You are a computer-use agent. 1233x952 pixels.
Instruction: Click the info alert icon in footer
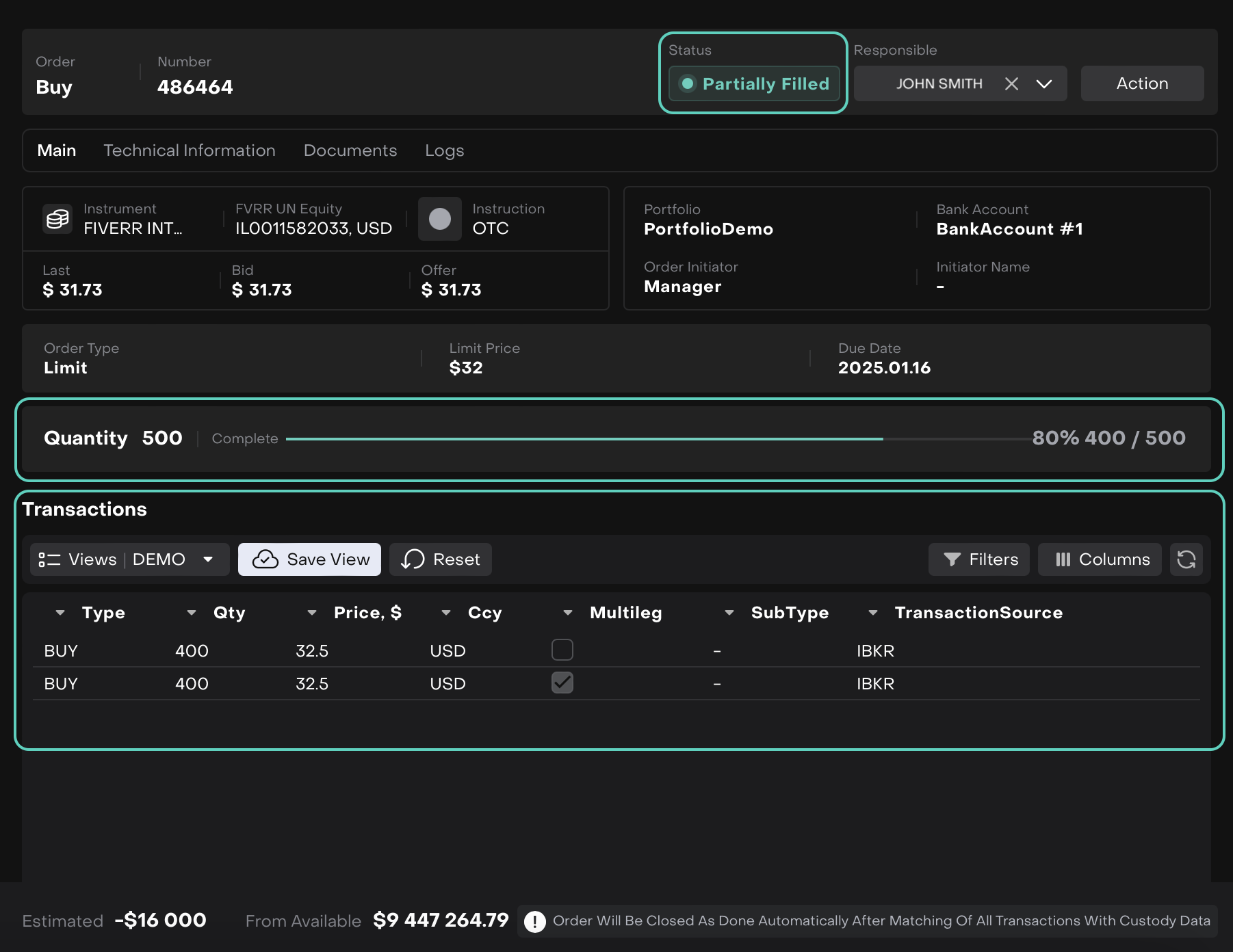(x=534, y=921)
